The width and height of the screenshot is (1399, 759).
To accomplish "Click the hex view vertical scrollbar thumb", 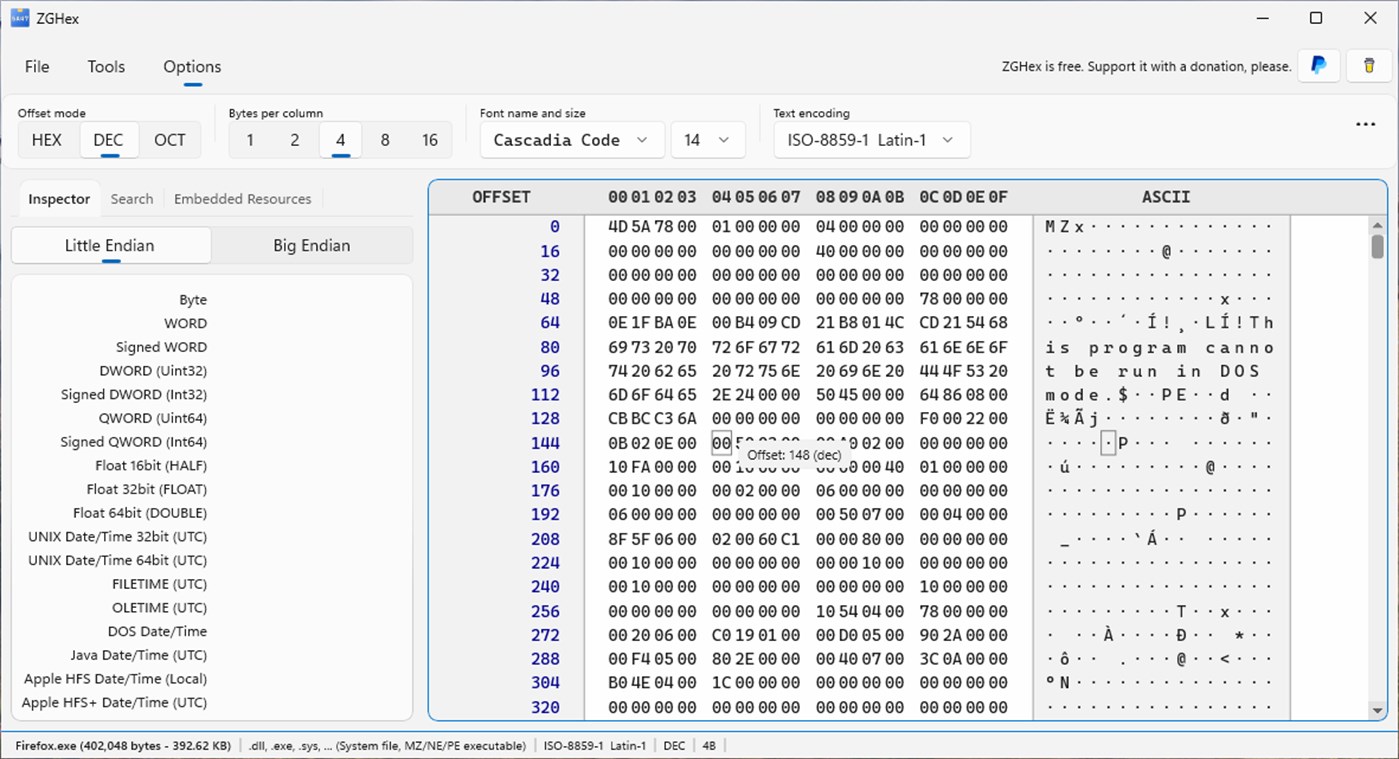I will tap(1377, 246).
